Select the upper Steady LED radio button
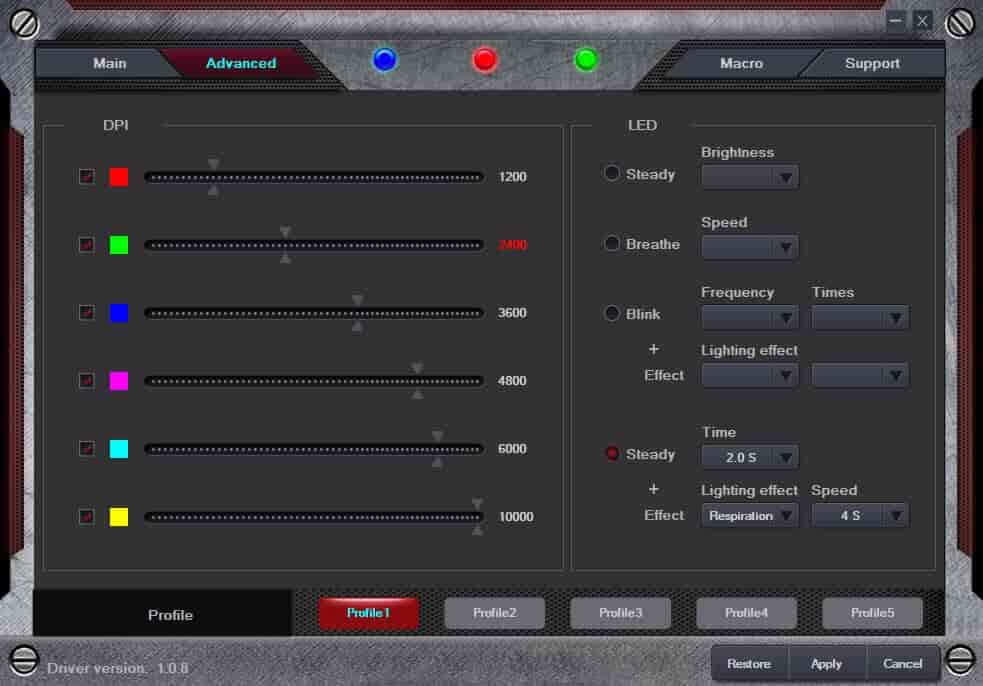Screen dimensions: 983x686 (612, 173)
